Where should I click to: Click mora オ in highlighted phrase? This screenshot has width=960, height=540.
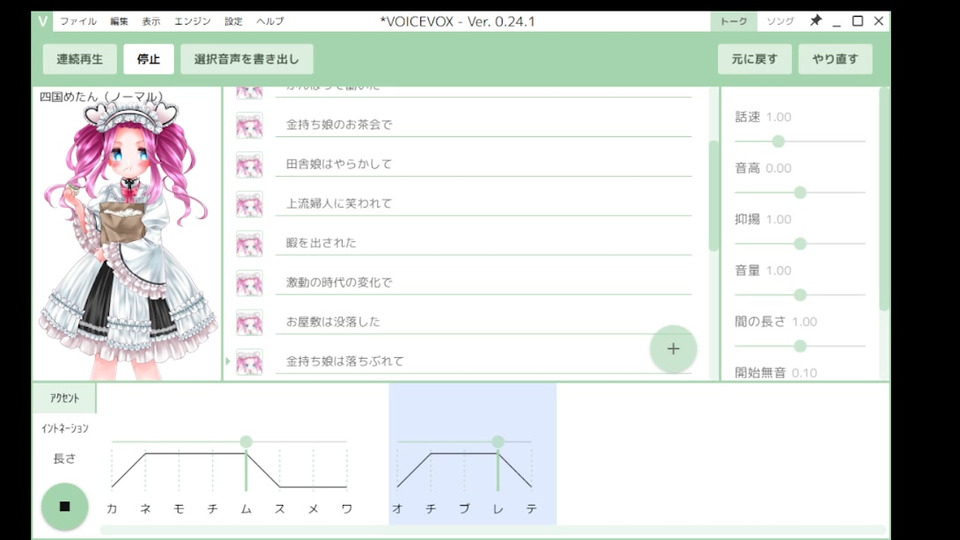(x=397, y=509)
